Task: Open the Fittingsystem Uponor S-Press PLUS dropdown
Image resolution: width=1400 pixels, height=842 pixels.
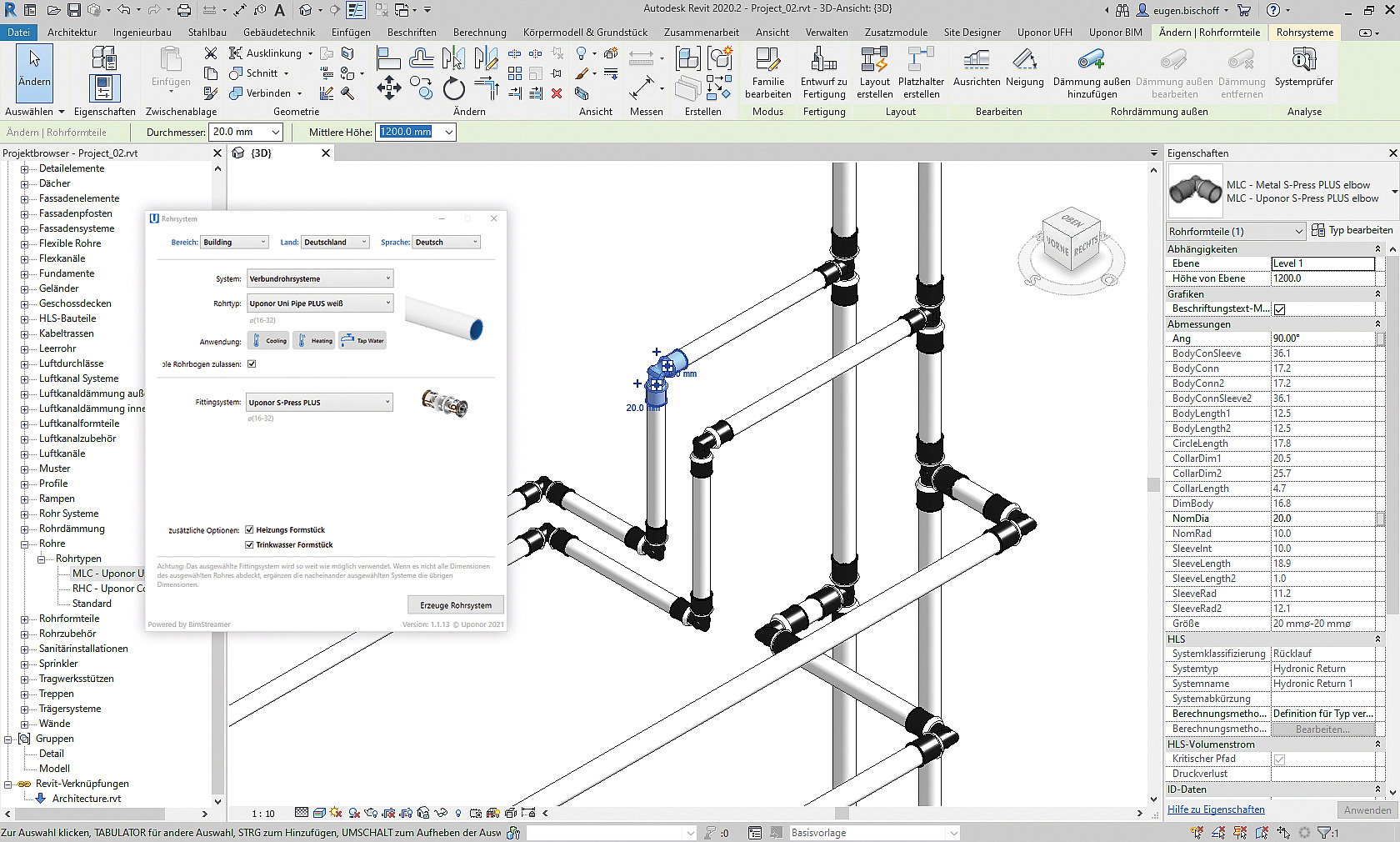Action: pyautogui.click(x=320, y=403)
